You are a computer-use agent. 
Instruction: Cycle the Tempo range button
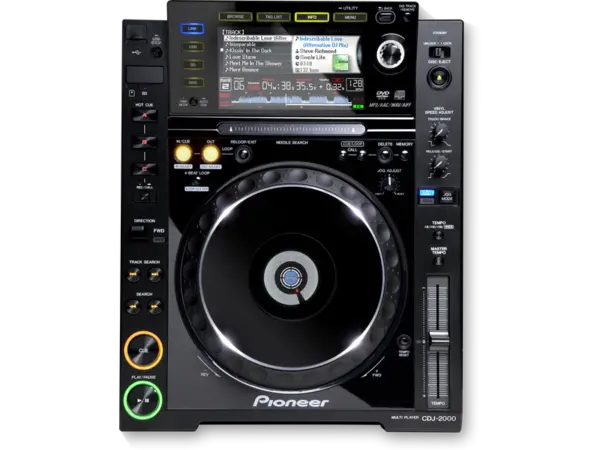pyautogui.click(x=439, y=235)
